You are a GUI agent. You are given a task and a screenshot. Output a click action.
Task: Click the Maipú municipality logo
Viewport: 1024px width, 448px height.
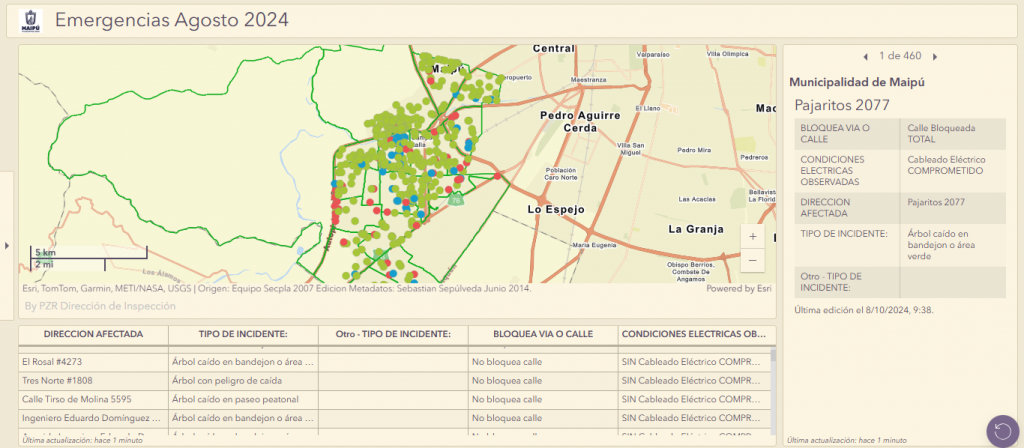[30, 20]
